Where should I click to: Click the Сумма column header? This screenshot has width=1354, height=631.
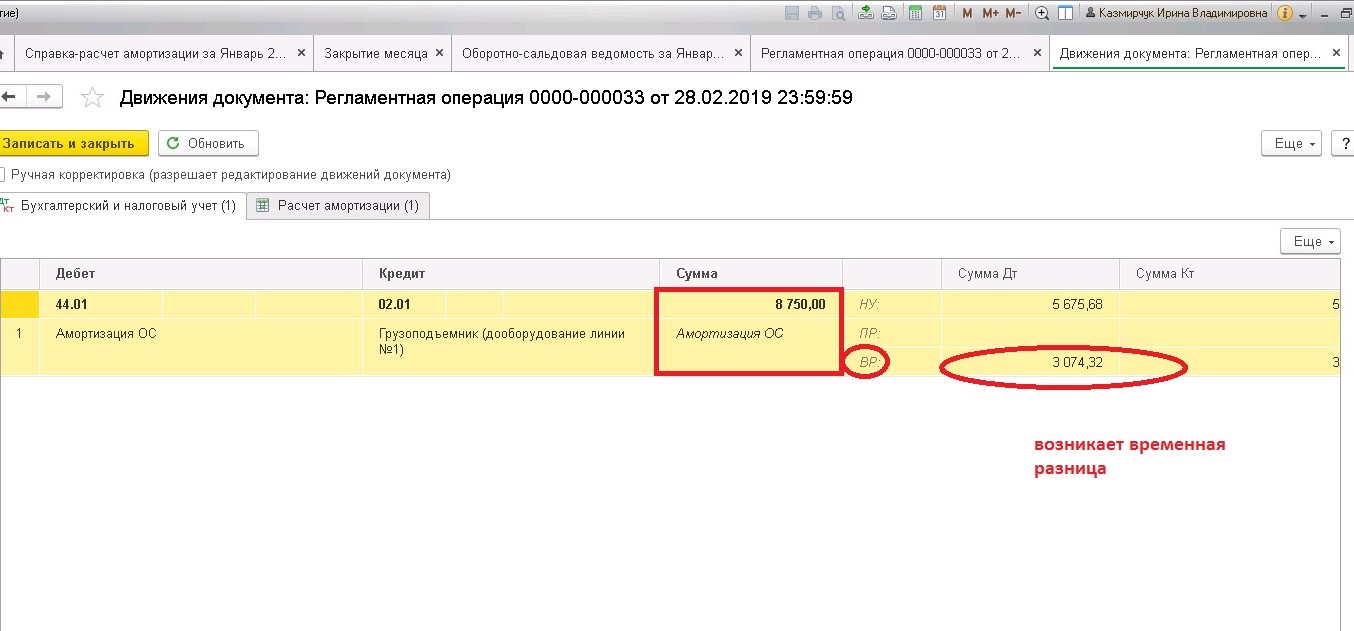coord(751,273)
